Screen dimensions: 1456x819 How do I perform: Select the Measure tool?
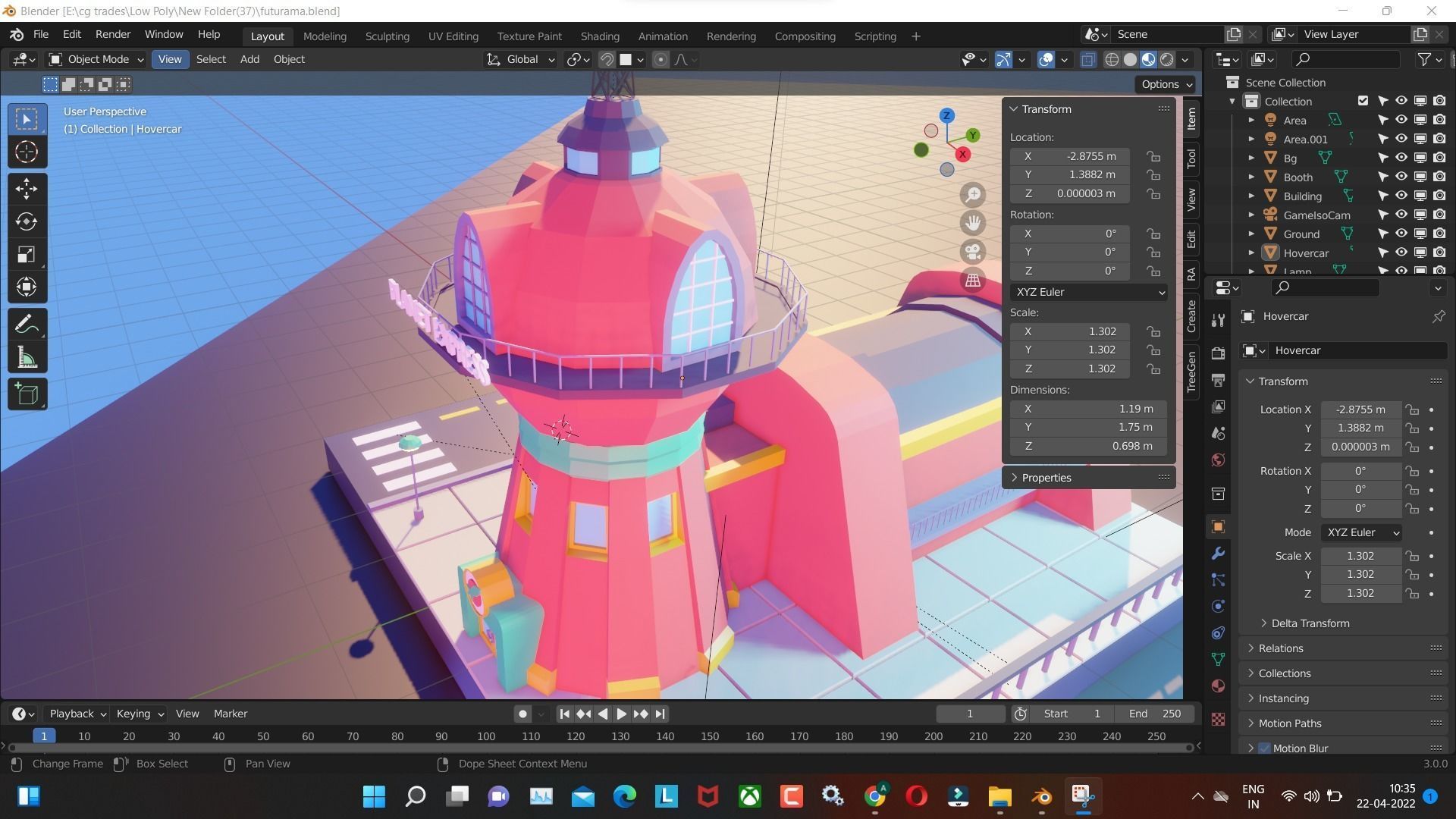(27, 357)
